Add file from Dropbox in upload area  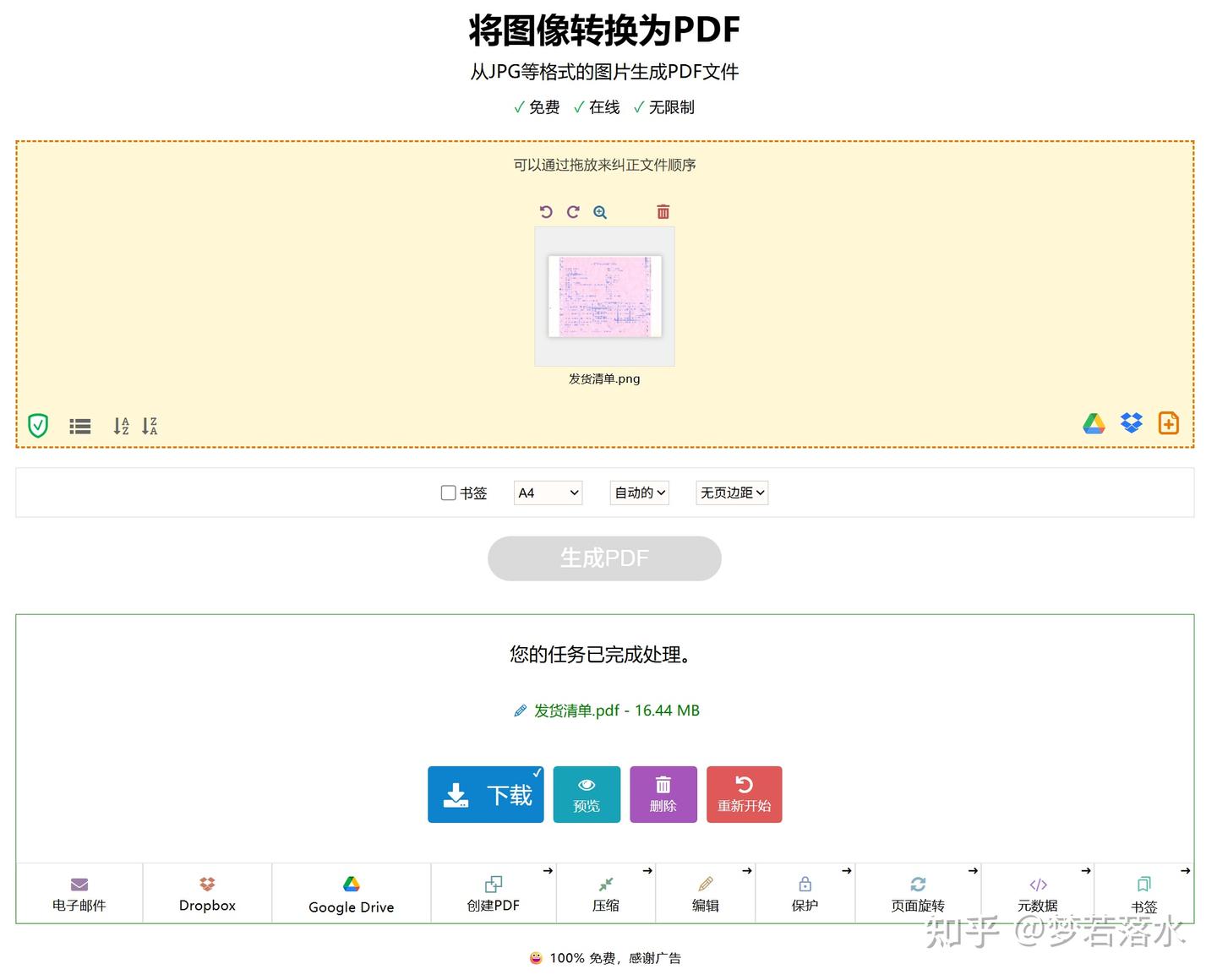(1132, 423)
